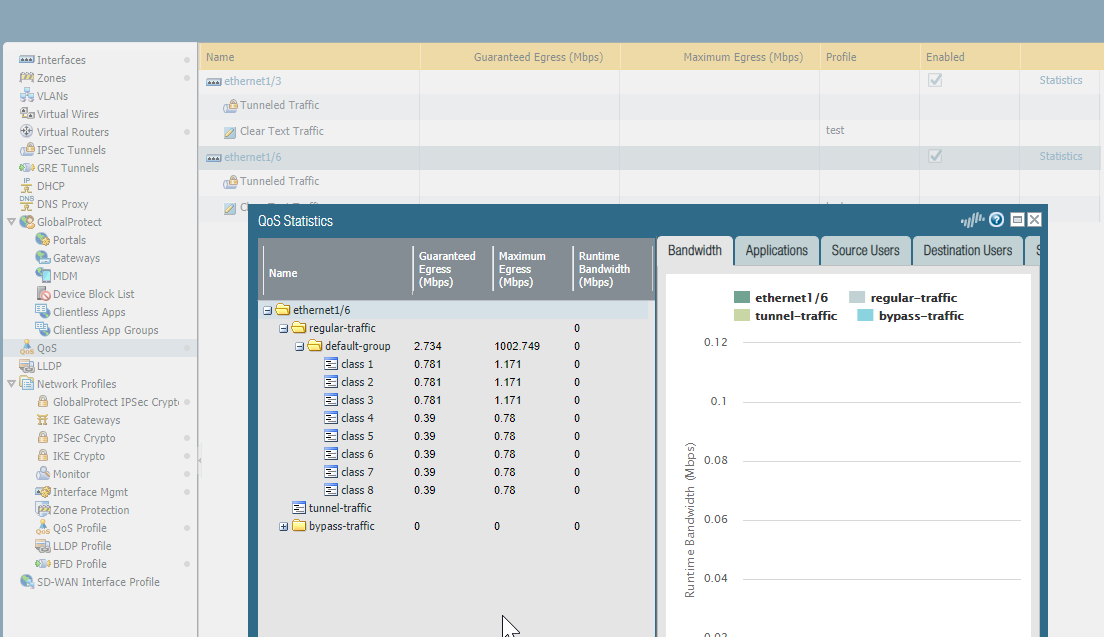Select the class 5 row in QoS Statistics

point(355,436)
